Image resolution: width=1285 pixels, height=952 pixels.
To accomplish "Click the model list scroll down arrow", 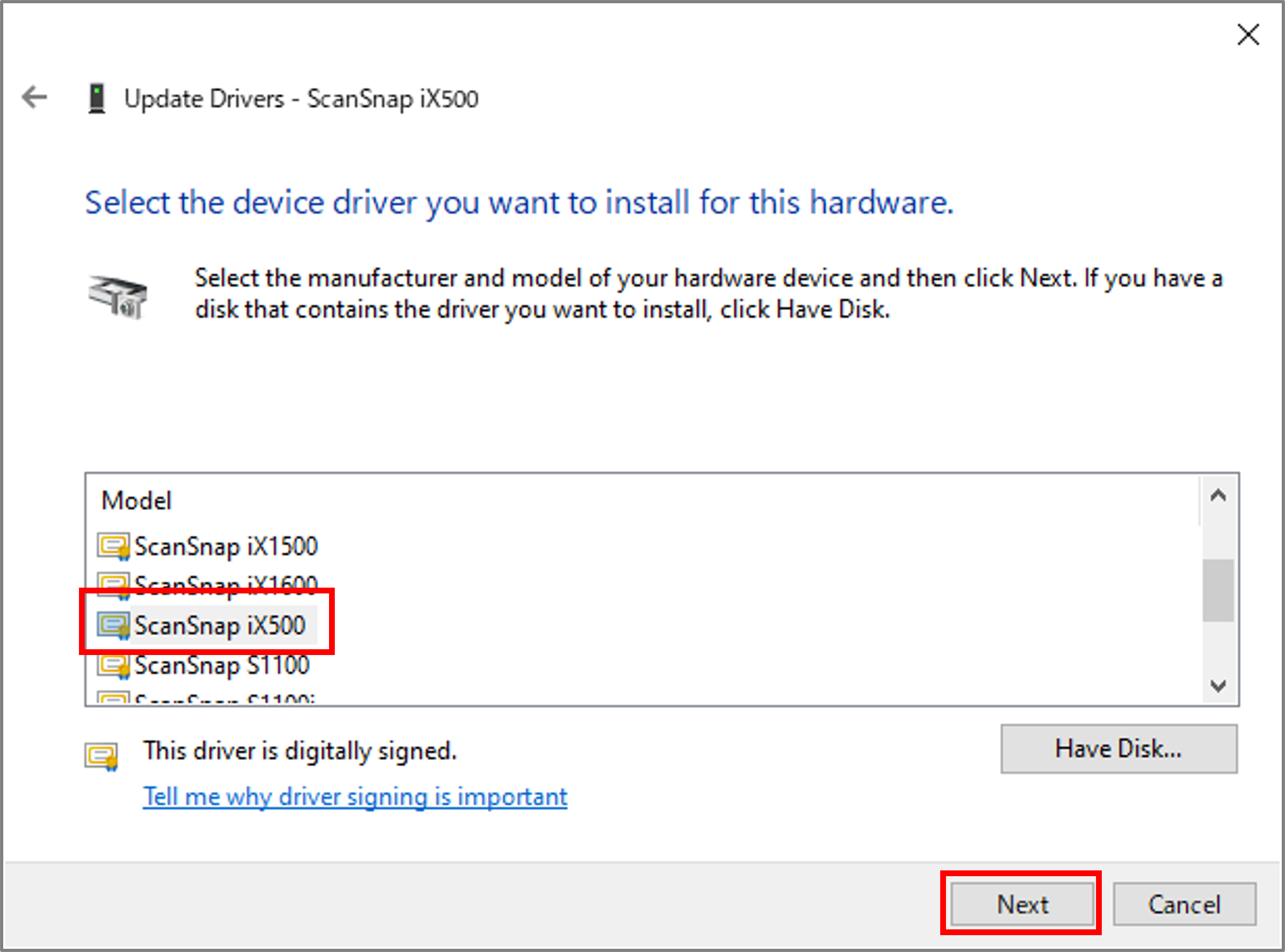I will [1218, 686].
